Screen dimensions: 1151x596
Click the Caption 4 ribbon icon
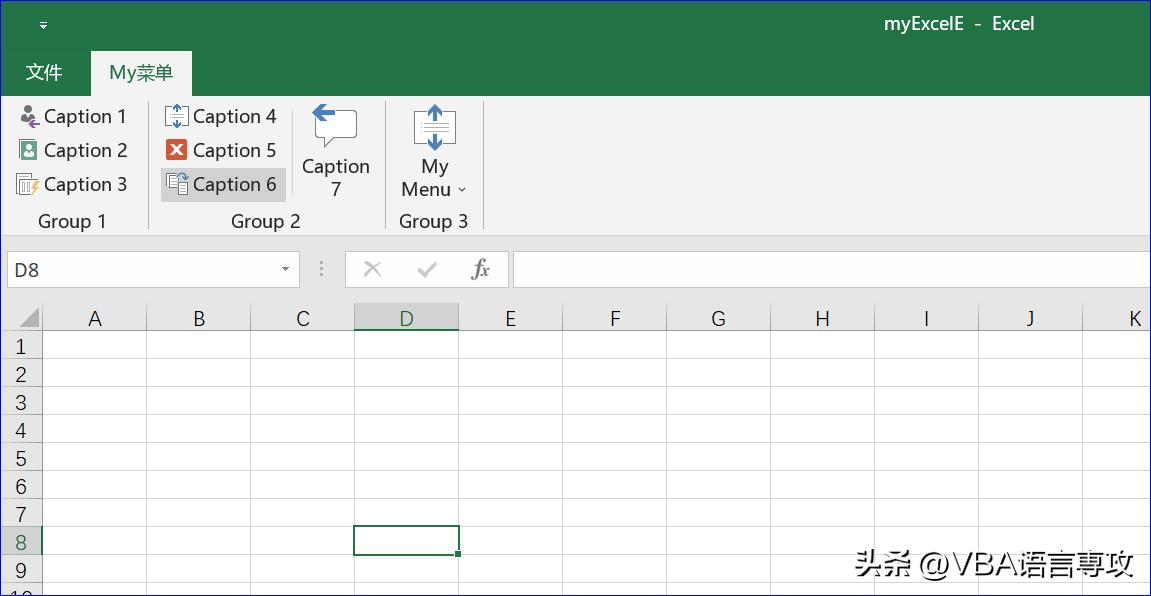pos(177,116)
